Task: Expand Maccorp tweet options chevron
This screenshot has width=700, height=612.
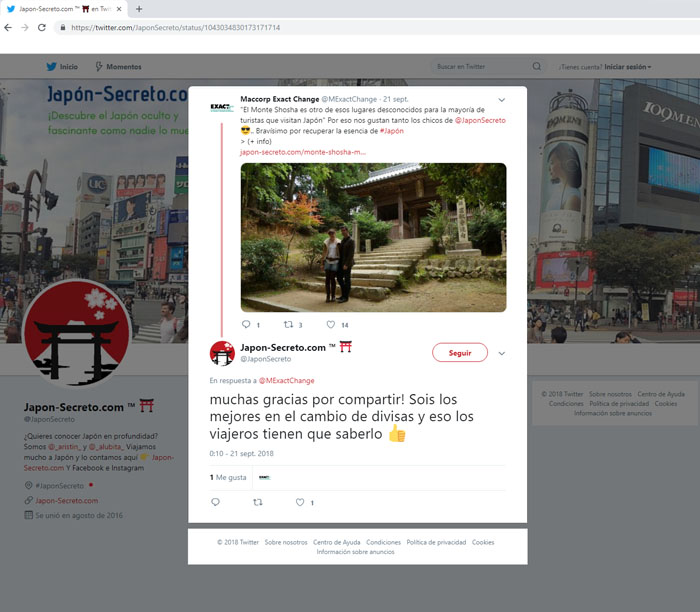Action: click(502, 100)
